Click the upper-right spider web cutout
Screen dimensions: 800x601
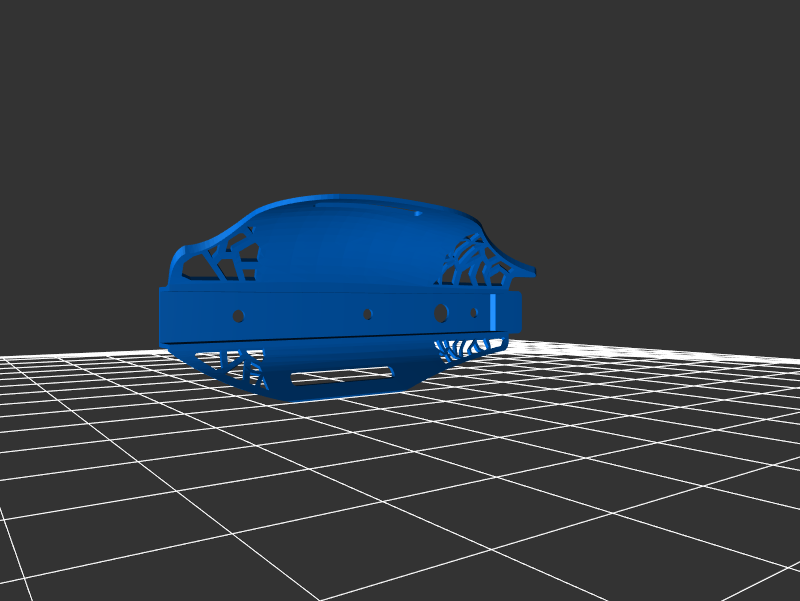(468, 262)
